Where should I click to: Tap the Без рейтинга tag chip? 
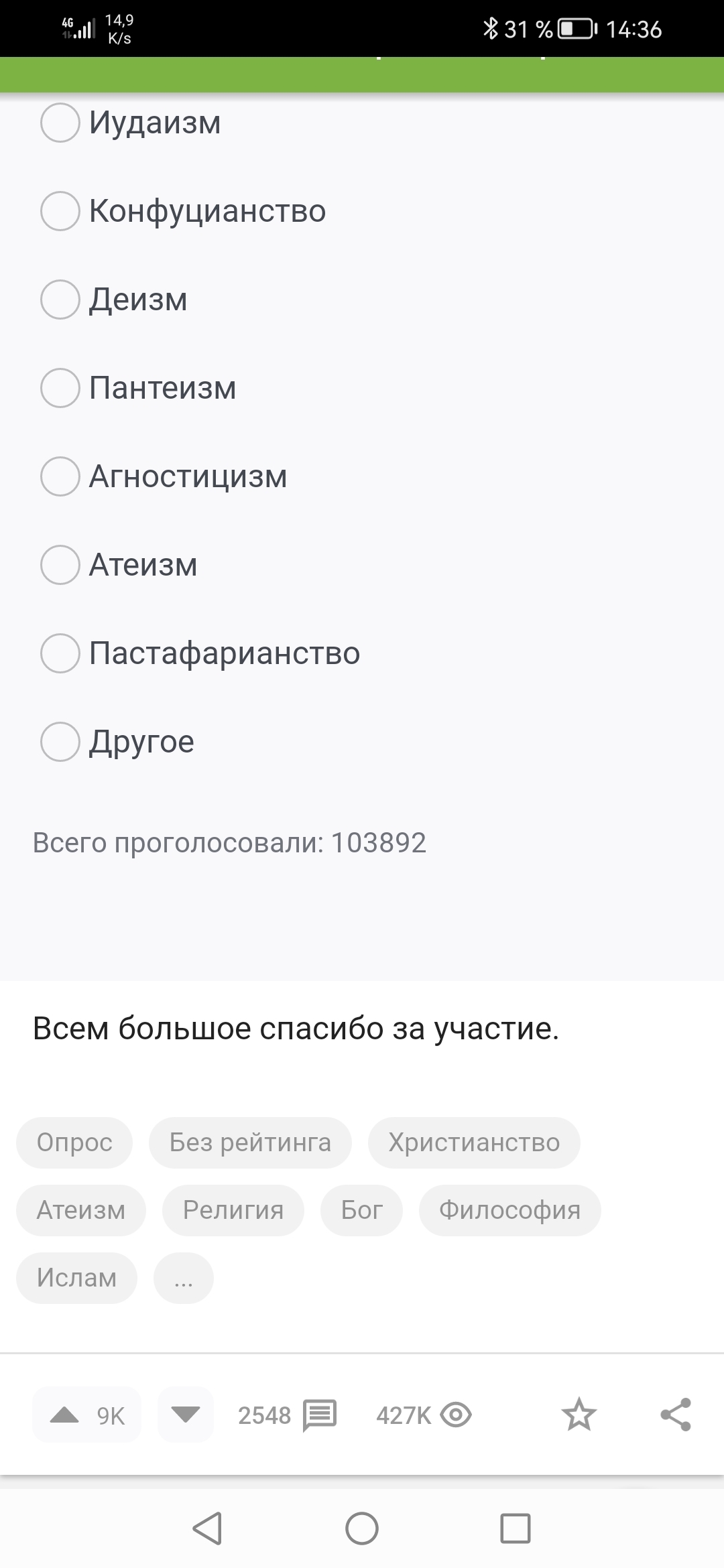250,1142
